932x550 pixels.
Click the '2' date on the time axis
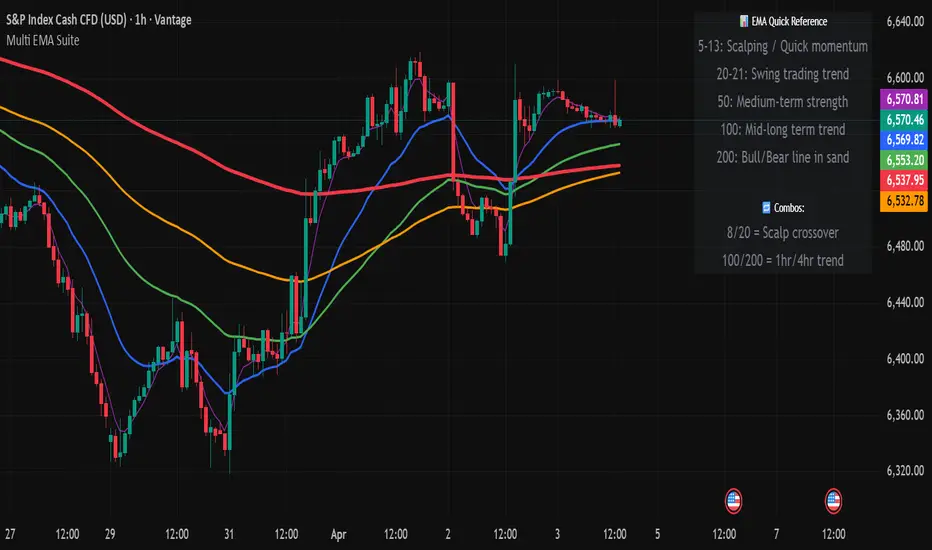tap(448, 534)
